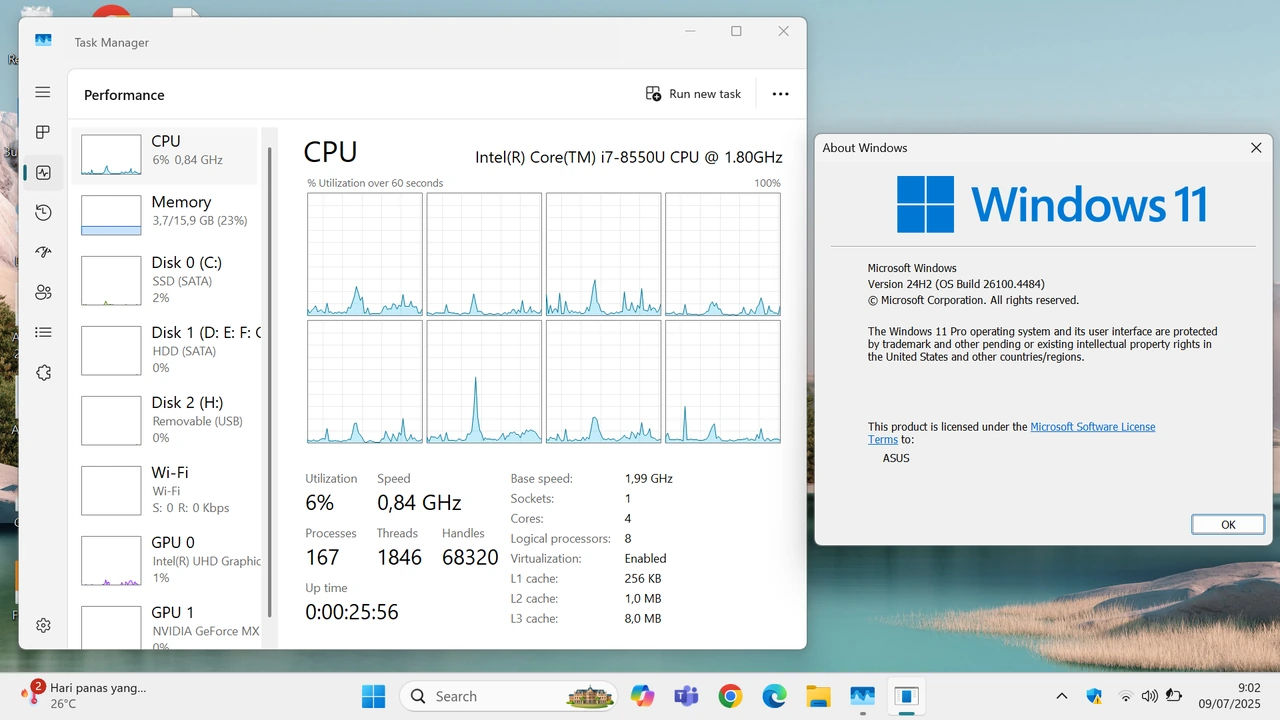This screenshot has height=720, width=1280.
Task: Open Windows Start menu
Action: tap(373, 696)
